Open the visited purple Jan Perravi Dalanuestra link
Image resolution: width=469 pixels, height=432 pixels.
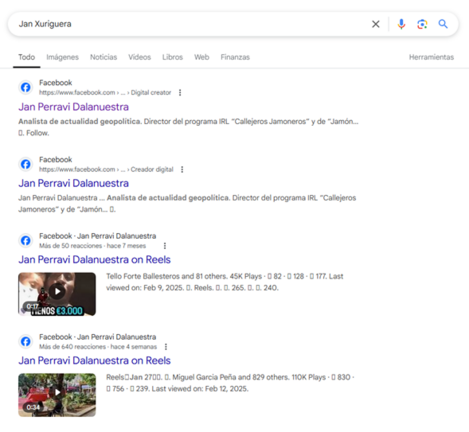click(73, 107)
